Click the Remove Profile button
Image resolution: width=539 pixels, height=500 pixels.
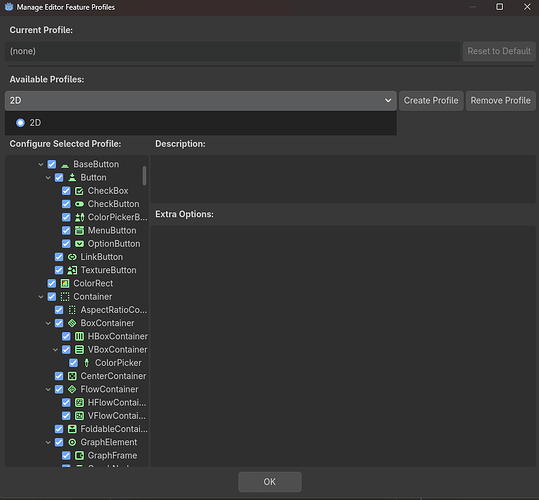(500, 101)
